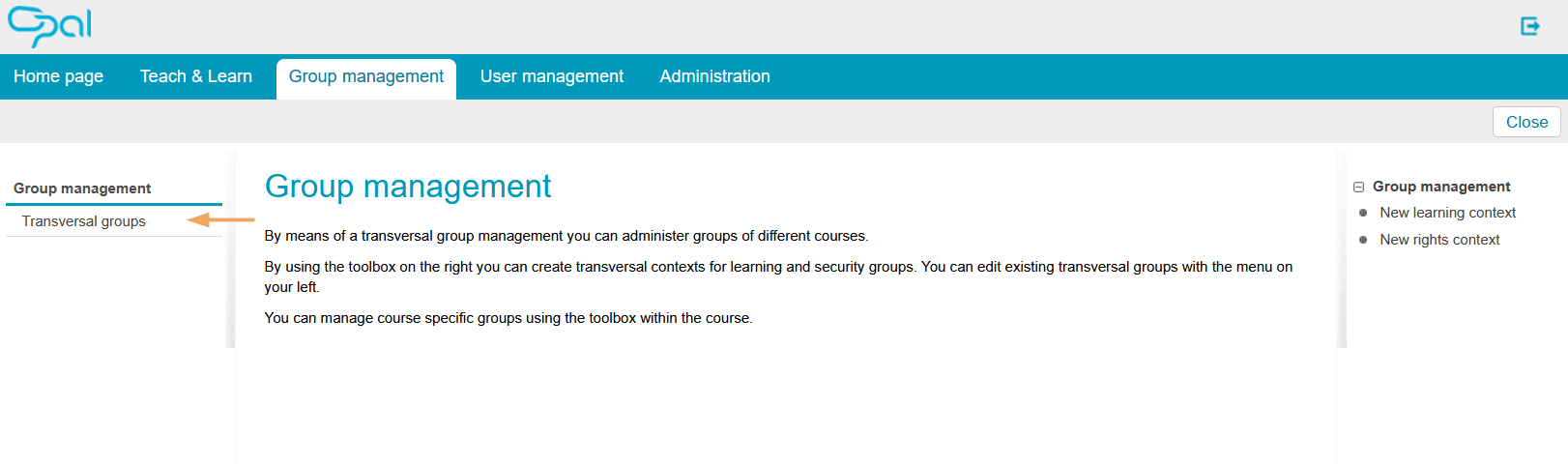Click the bullet beside New rights context

(x=1363, y=240)
